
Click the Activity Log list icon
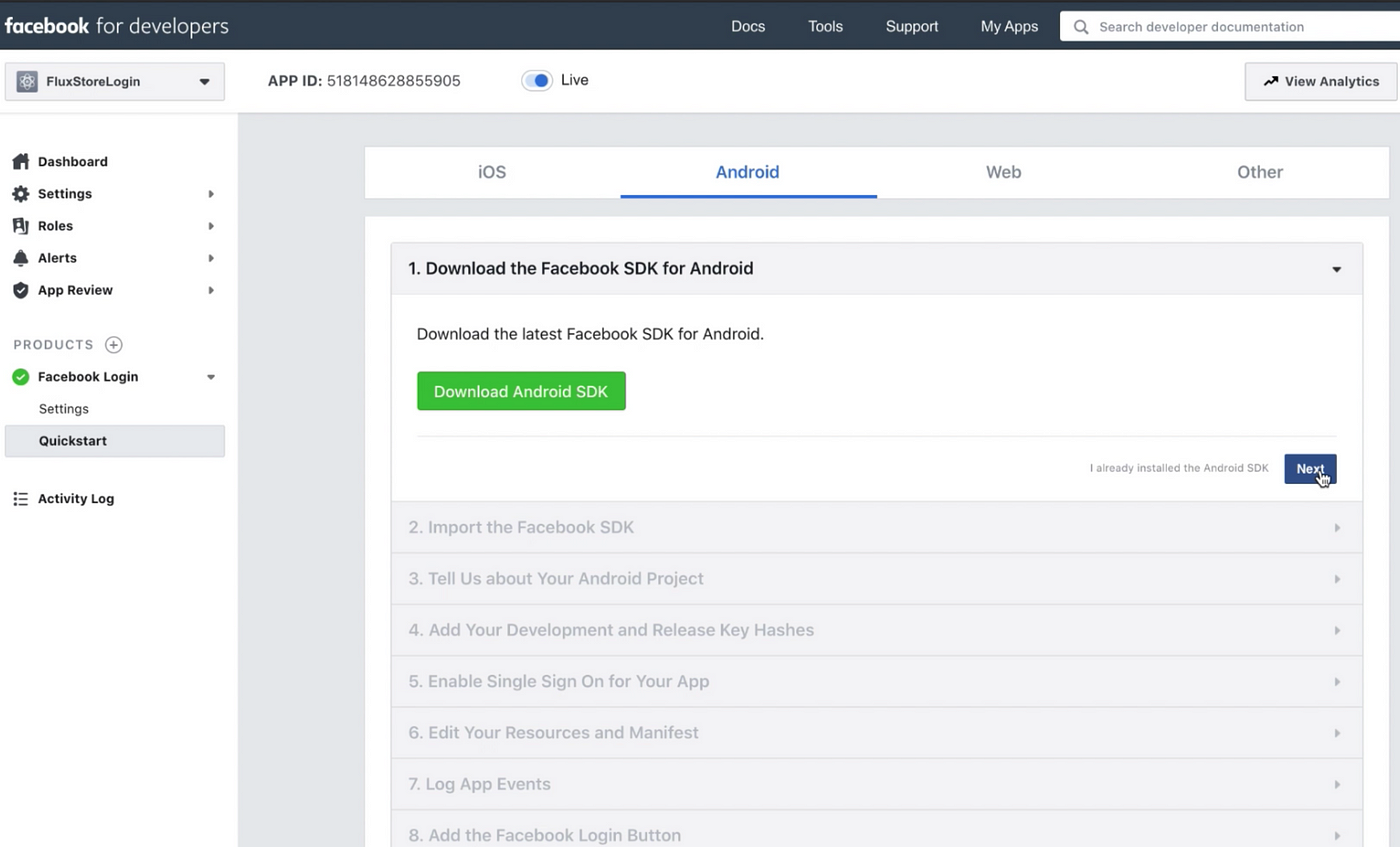[20, 498]
